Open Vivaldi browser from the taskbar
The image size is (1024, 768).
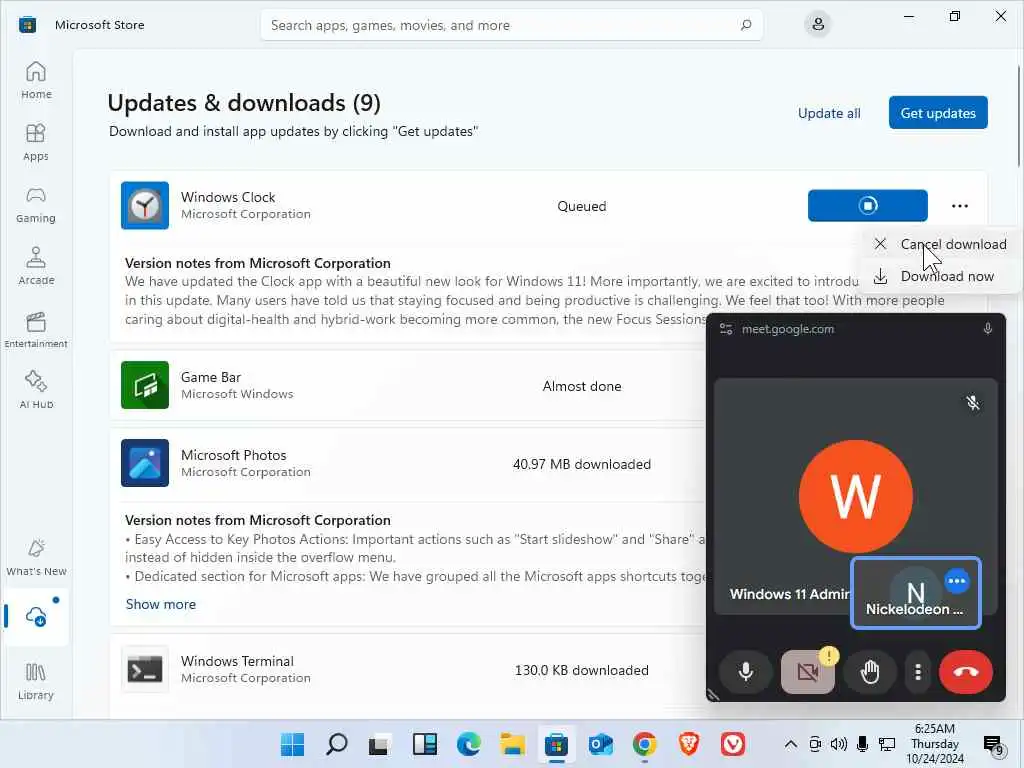[733, 744]
